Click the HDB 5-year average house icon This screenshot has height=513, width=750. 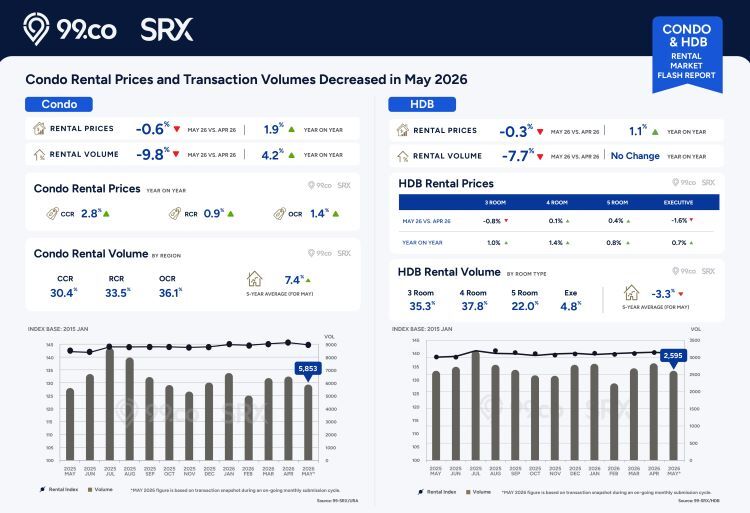631,292
